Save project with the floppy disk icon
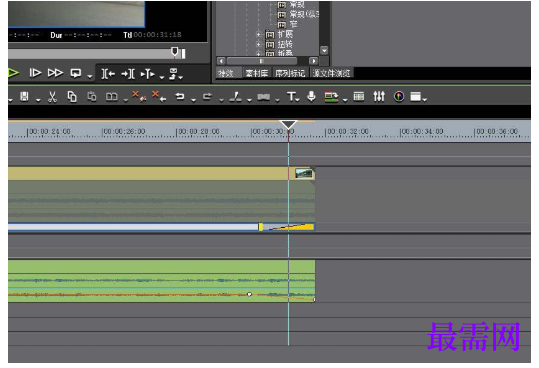This screenshot has width=539, height=368. (24, 97)
